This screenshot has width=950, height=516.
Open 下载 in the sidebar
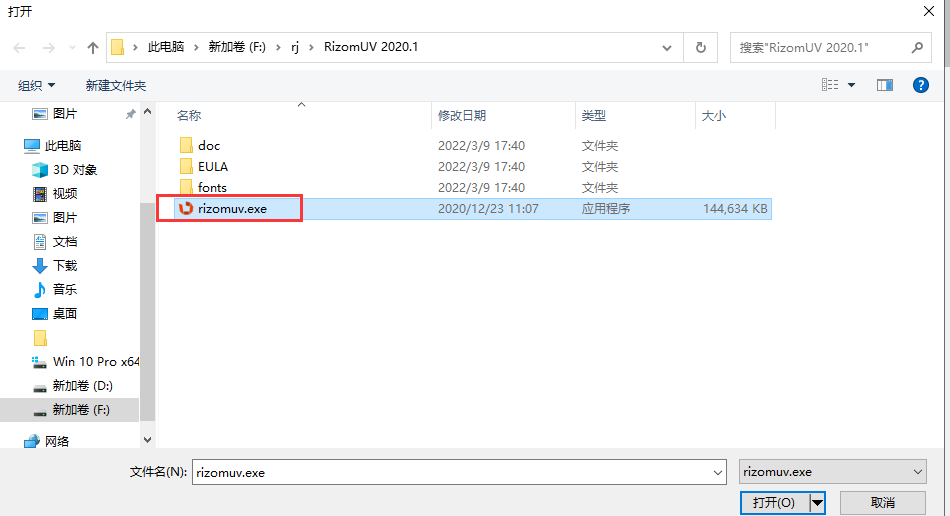(64, 265)
